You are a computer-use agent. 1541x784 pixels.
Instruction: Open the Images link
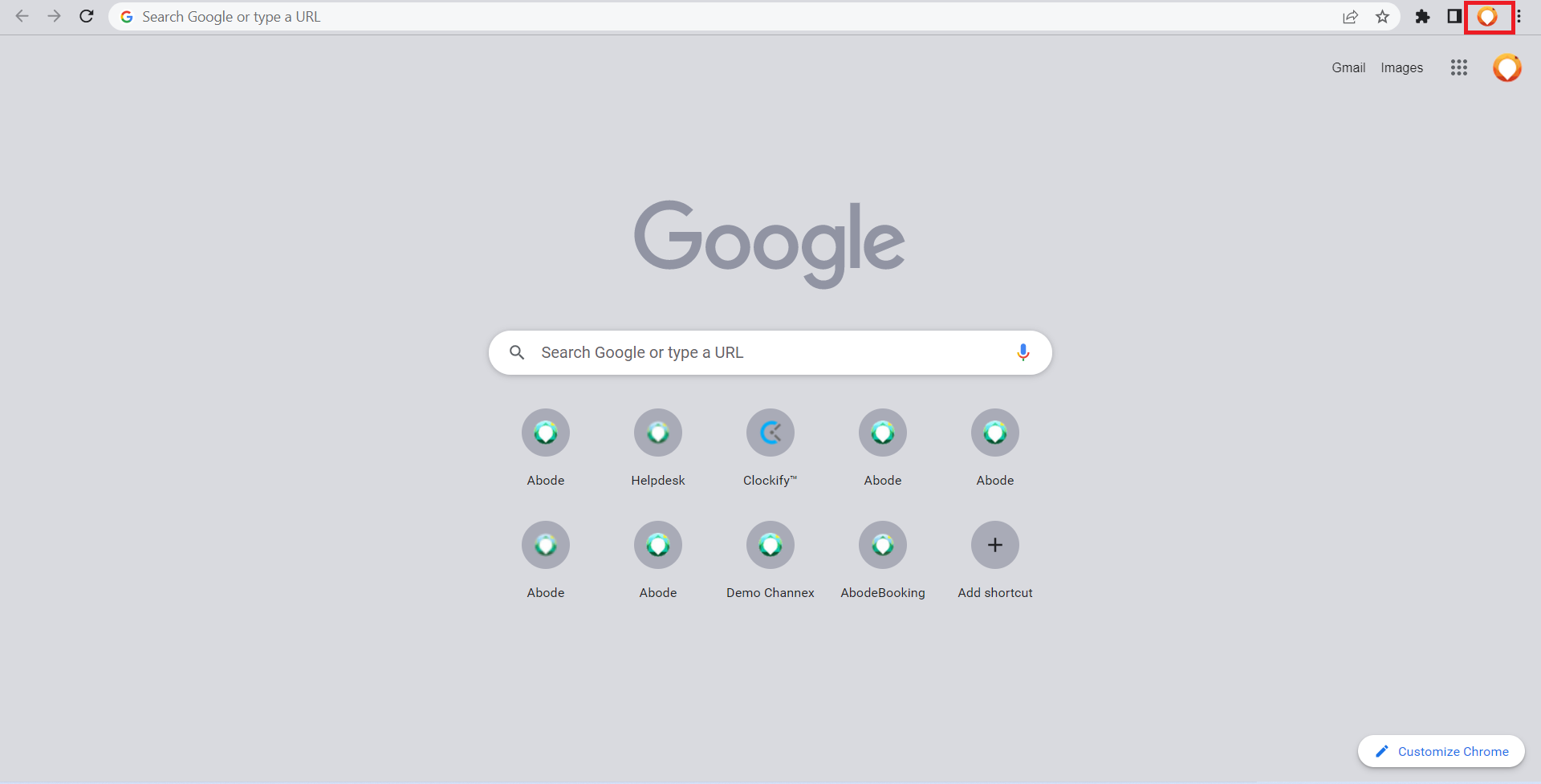[1401, 68]
